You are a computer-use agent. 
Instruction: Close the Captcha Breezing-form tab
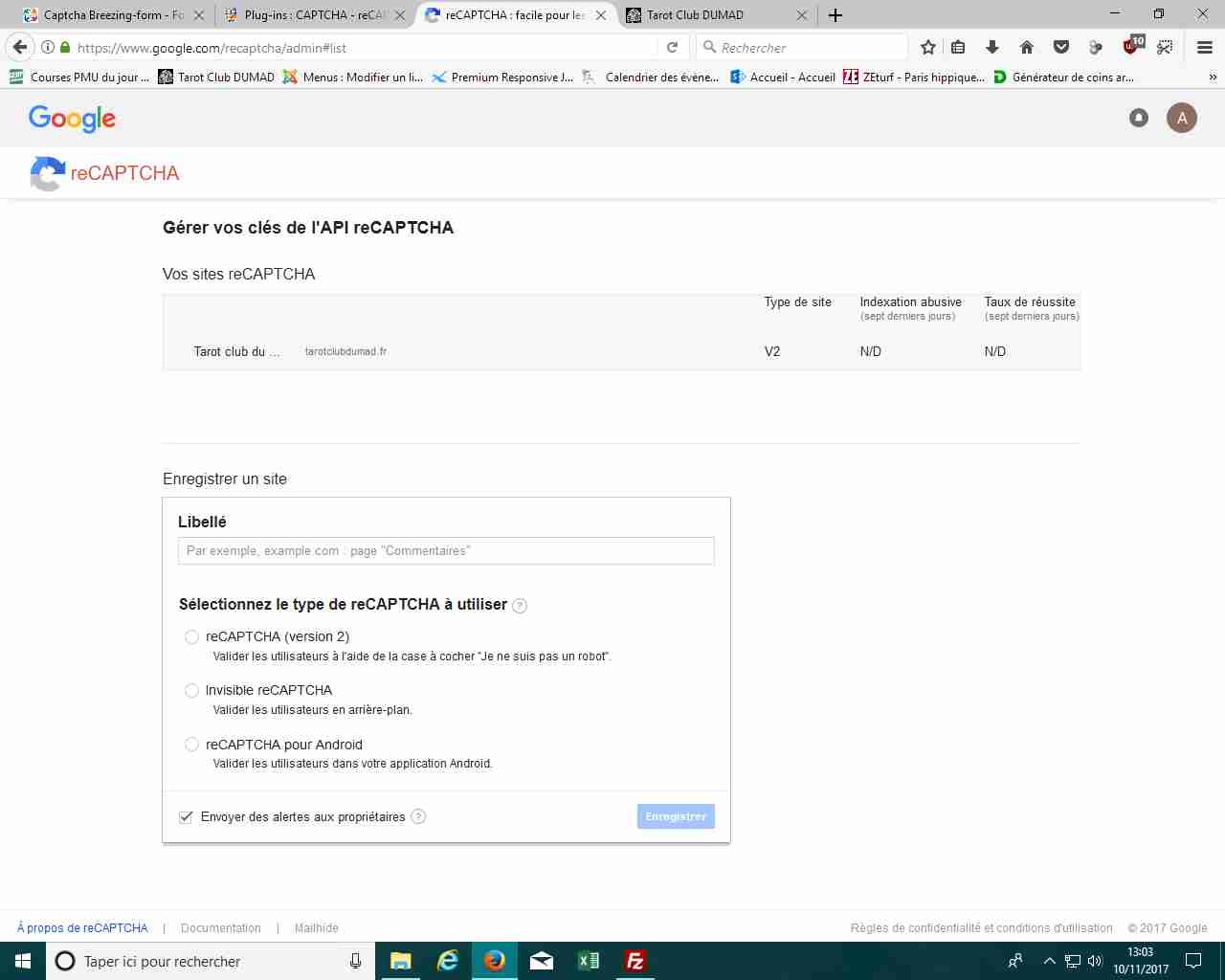pos(199,15)
